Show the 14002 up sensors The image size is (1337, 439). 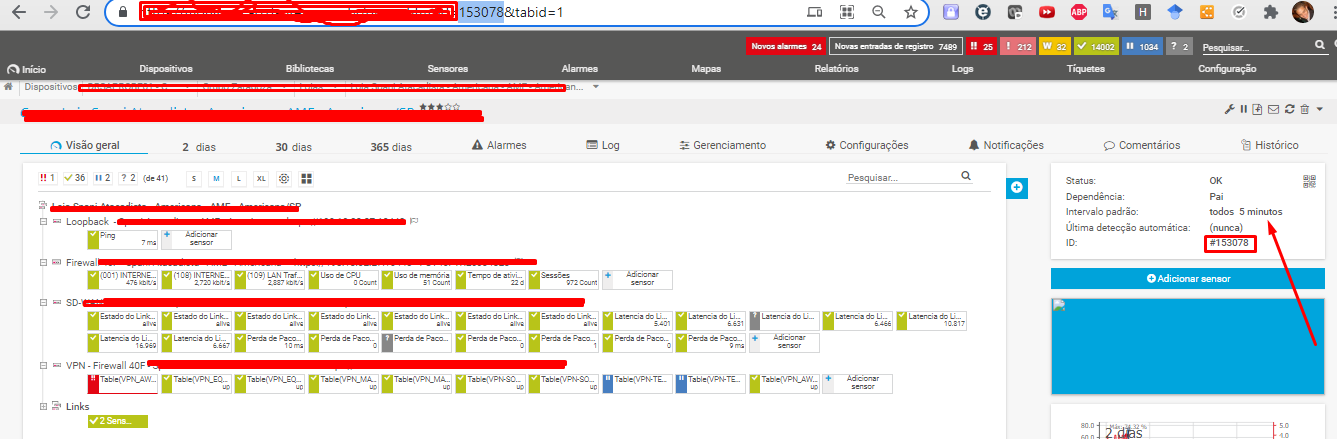(1097, 46)
